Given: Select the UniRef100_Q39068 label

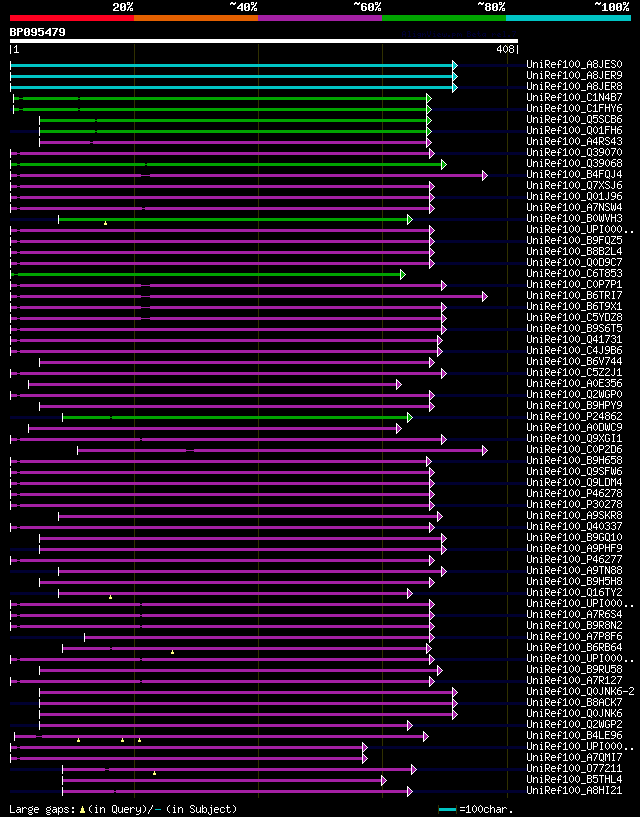Looking at the screenshot, I should click(x=574, y=164).
